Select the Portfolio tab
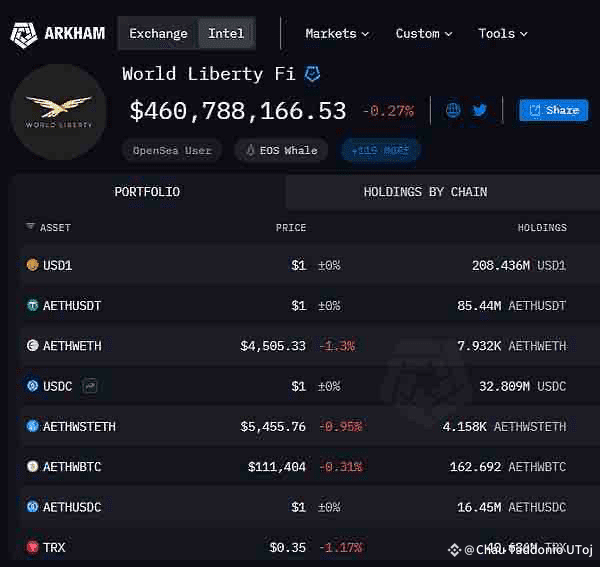The height and width of the screenshot is (567, 600). click(x=147, y=192)
